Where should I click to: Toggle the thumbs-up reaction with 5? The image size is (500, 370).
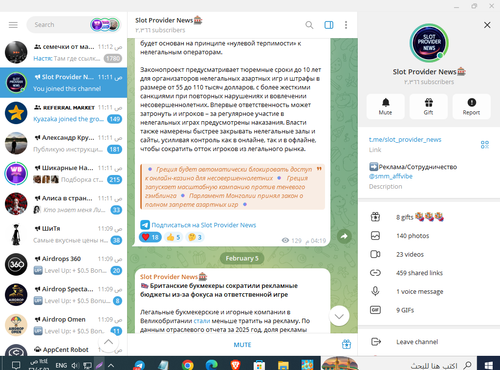(x=174, y=237)
